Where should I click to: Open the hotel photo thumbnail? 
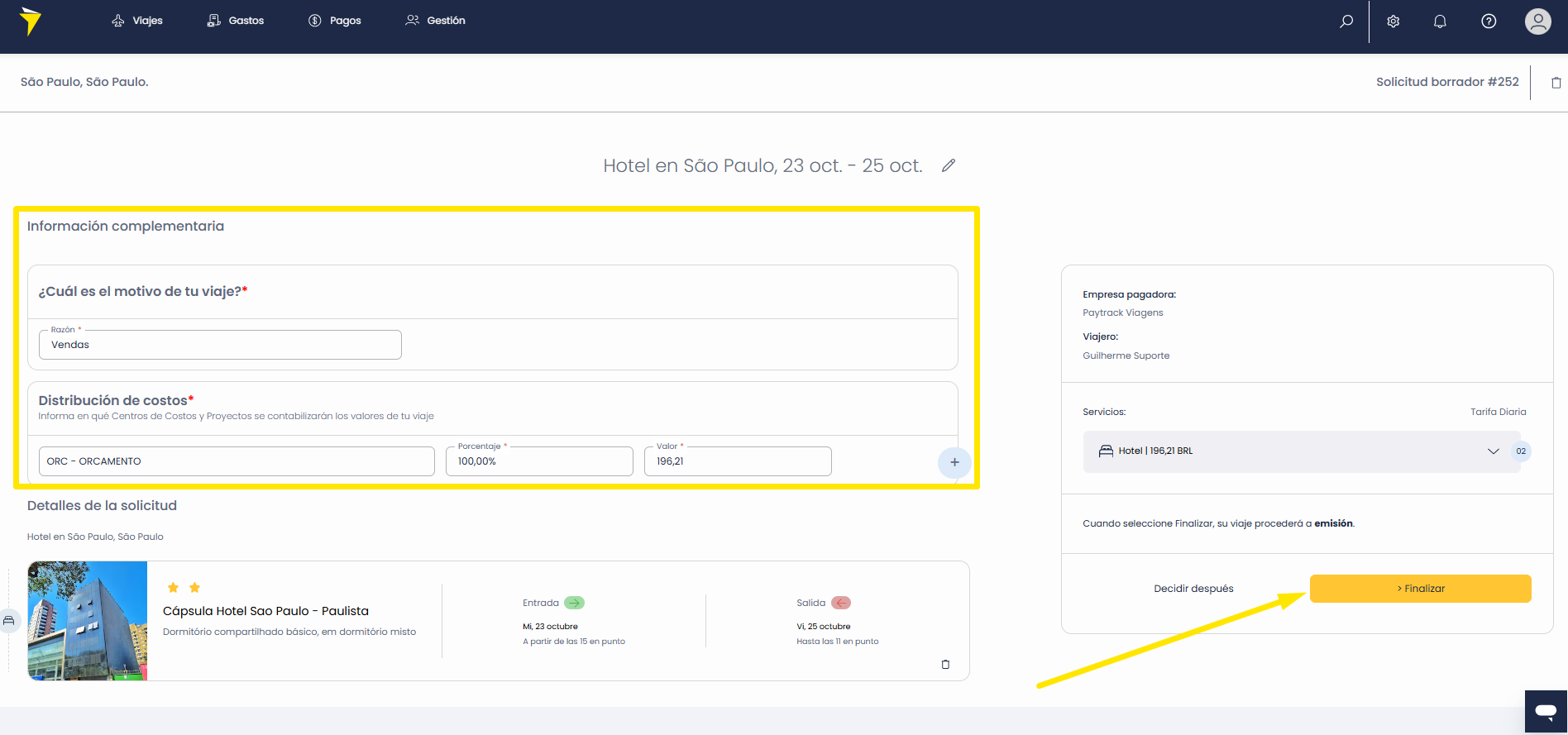pyautogui.click(x=88, y=621)
